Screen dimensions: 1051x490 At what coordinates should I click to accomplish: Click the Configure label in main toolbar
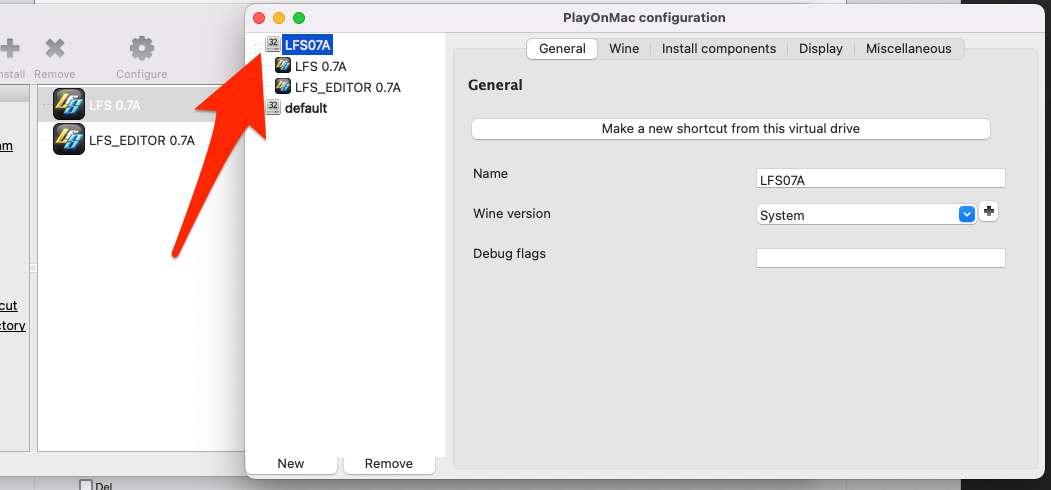(x=141, y=74)
